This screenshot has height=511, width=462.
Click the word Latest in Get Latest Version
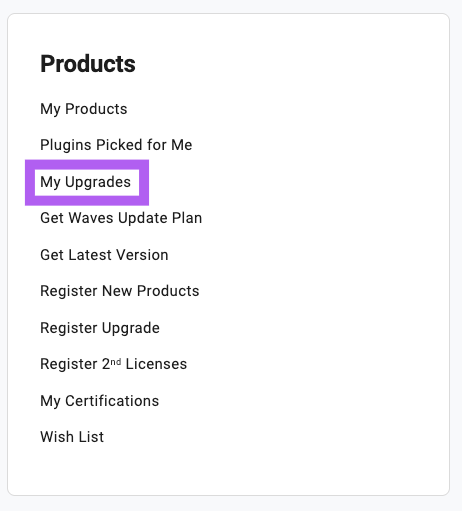pos(90,255)
